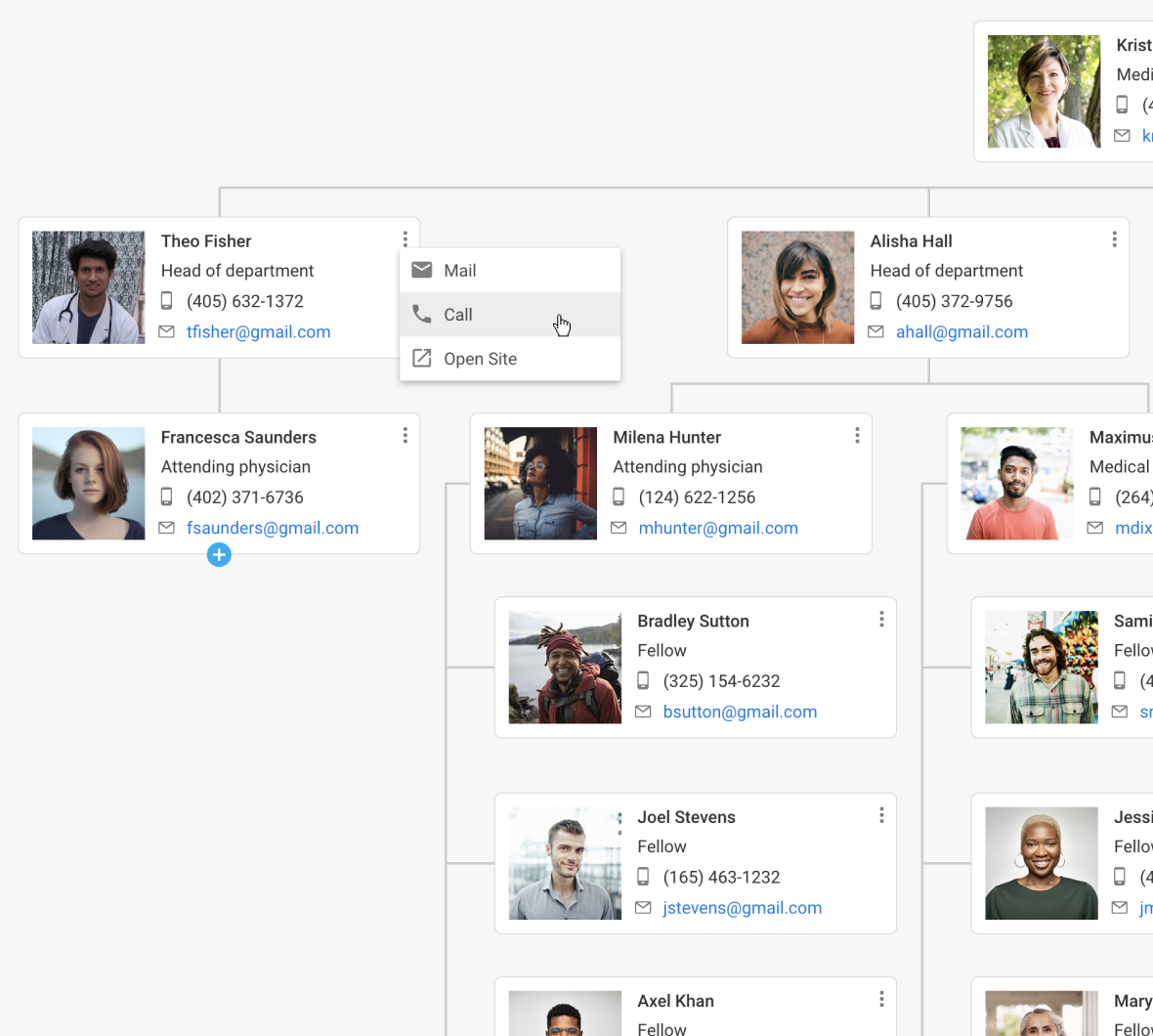
Task: Click mhunter@gmail.com email link
Action: (x=718, y=528)
